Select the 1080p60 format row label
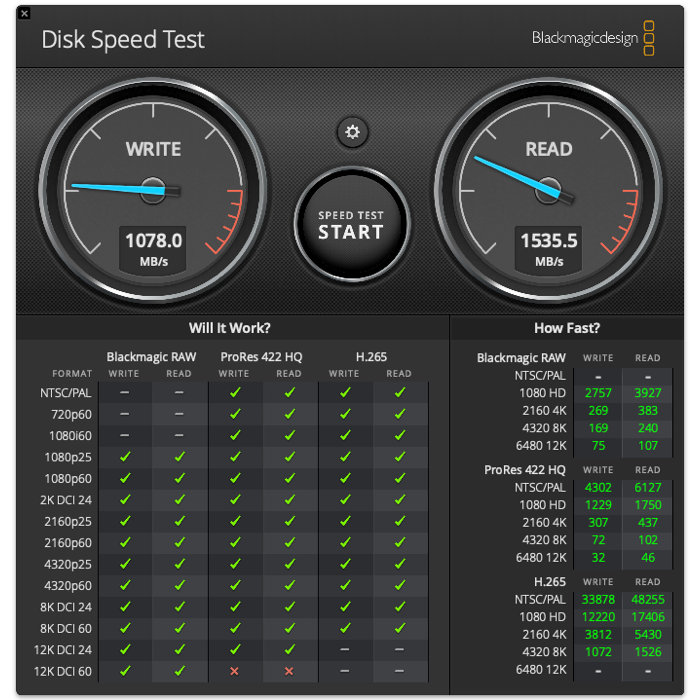 click(x=68, y=479)
